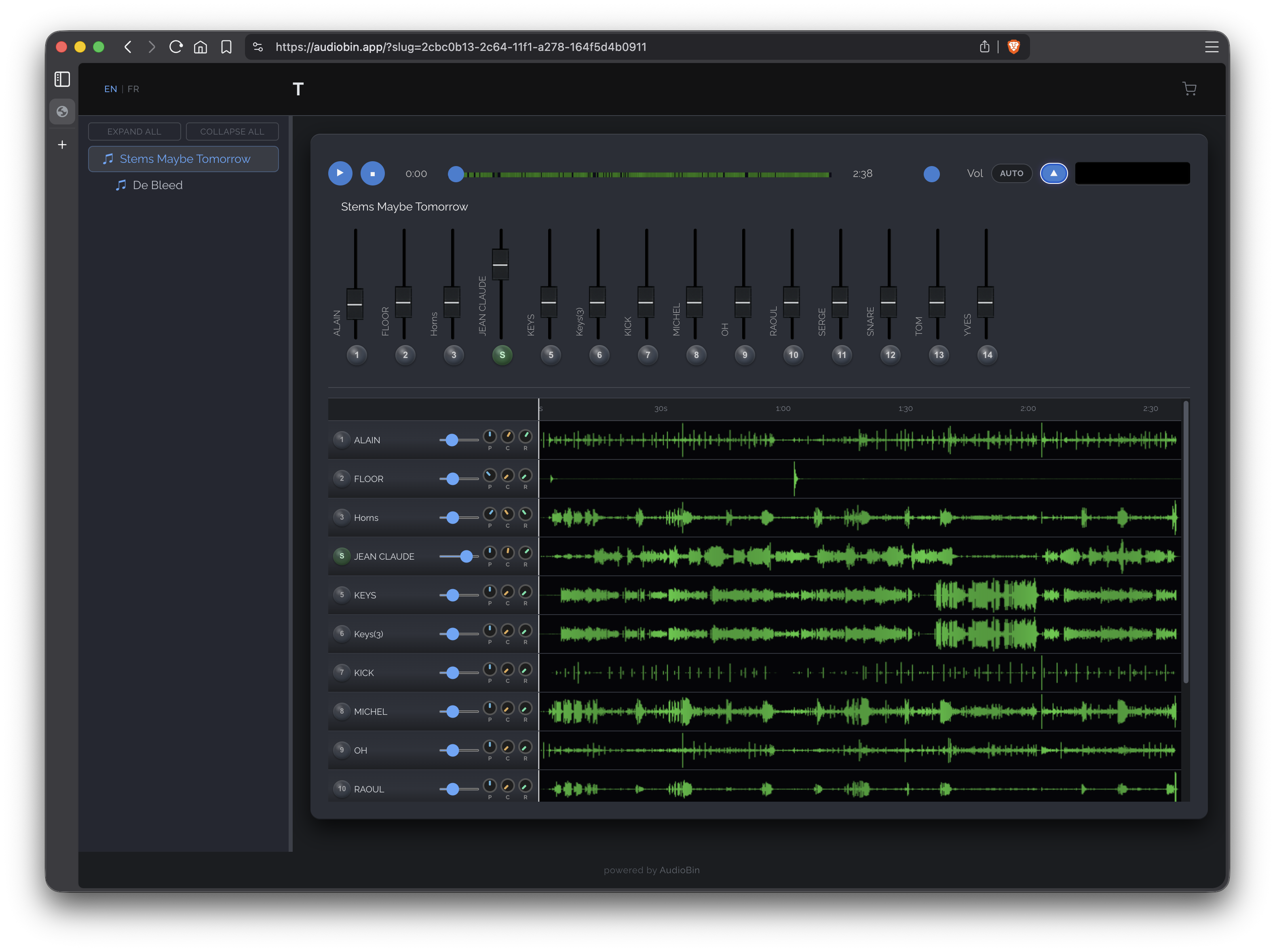Screen dimensions: 1275x952
Task: Toggle track number 7 under the KICK fader
Action: coord(647,356)
